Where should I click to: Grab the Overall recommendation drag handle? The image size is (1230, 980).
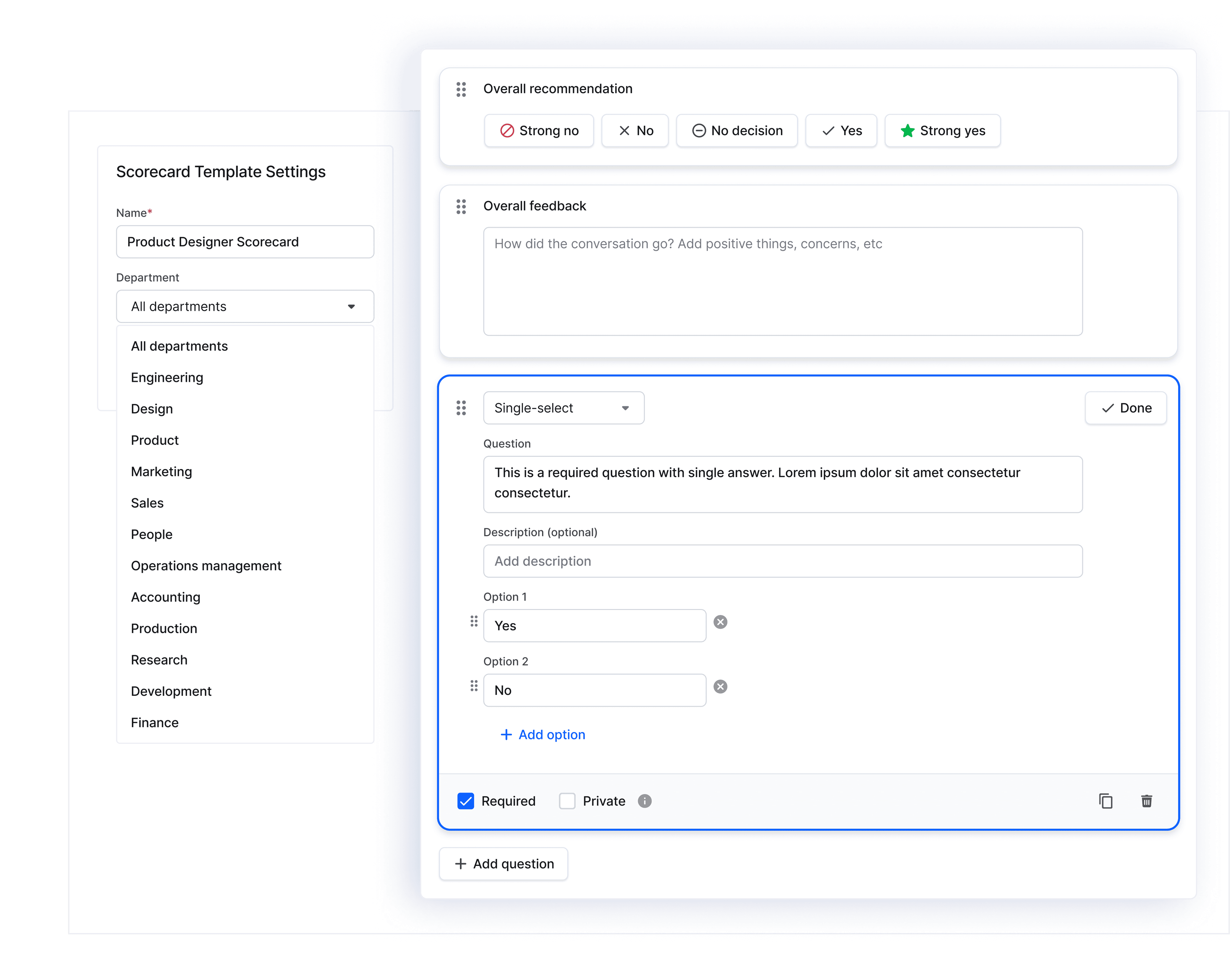click(461, 89)
